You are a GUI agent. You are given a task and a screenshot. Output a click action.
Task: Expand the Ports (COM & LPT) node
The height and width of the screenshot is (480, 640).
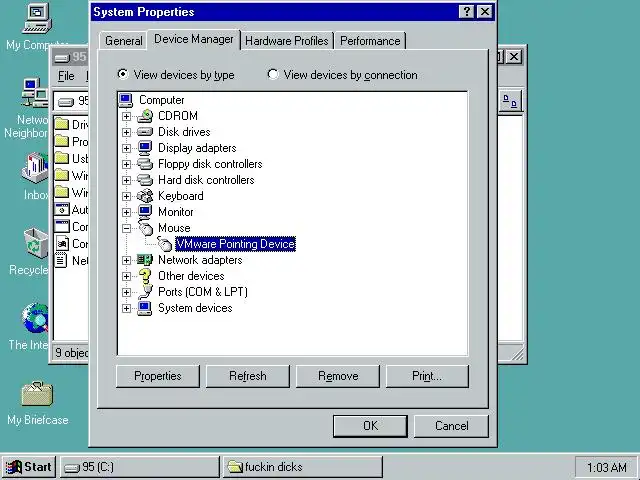pyautogui.click(x=127, y=292)
